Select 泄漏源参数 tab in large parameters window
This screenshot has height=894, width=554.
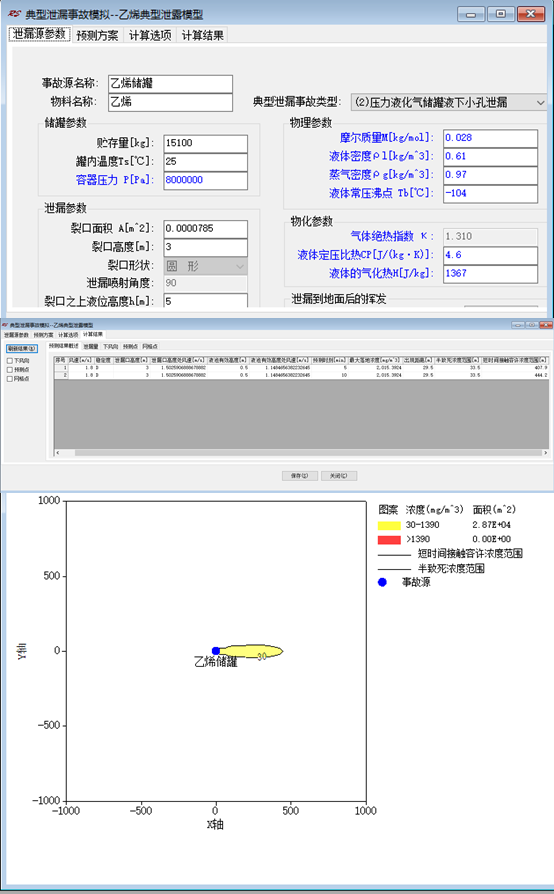[39, 34]
